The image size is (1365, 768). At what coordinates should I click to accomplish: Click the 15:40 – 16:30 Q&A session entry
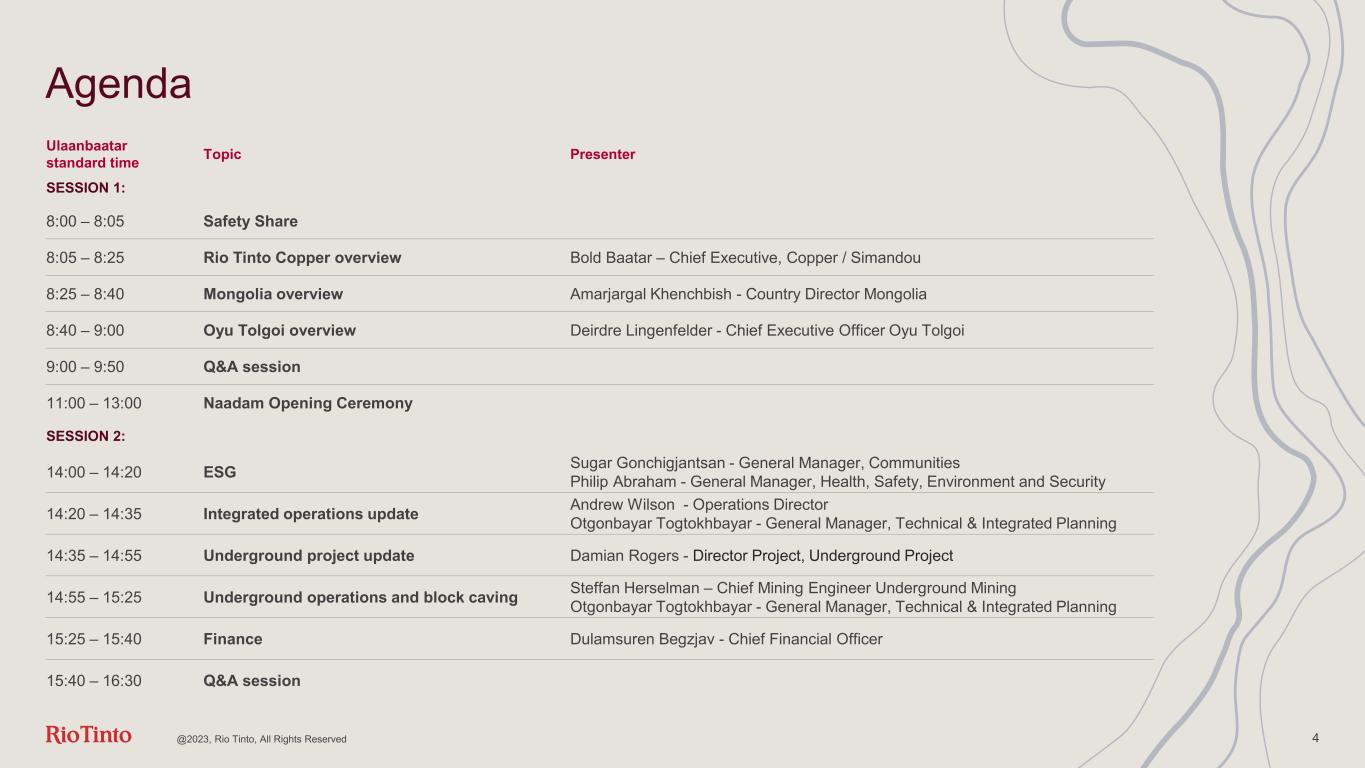click(252, 681)
